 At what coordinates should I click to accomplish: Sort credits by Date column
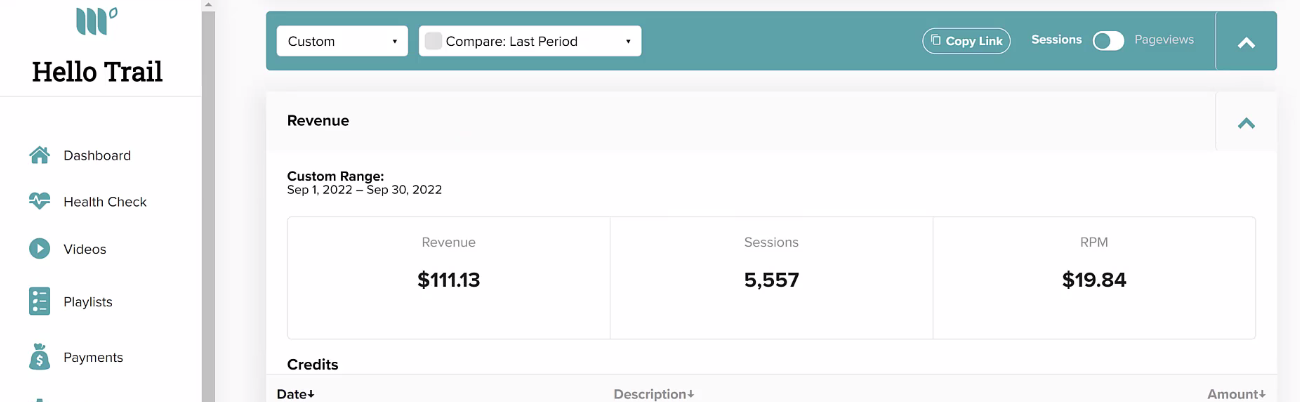click(x=296, y=394)
